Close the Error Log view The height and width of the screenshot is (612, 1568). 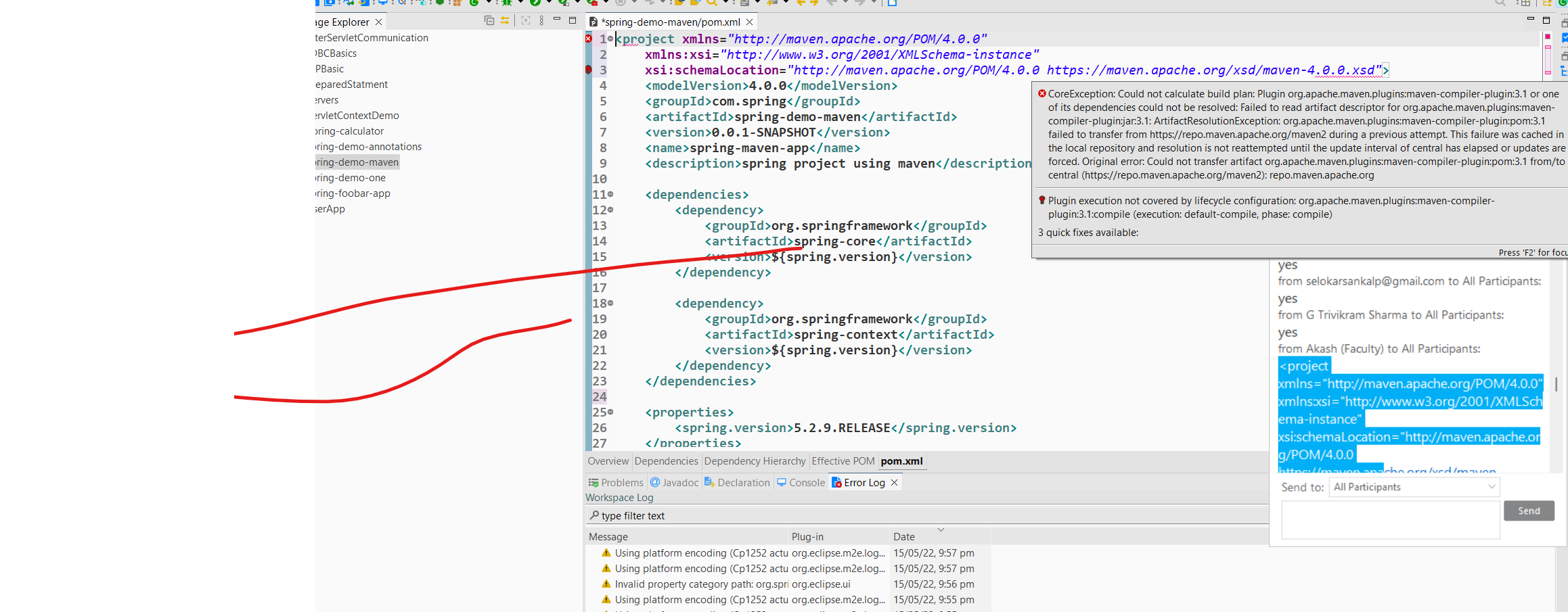894,483
